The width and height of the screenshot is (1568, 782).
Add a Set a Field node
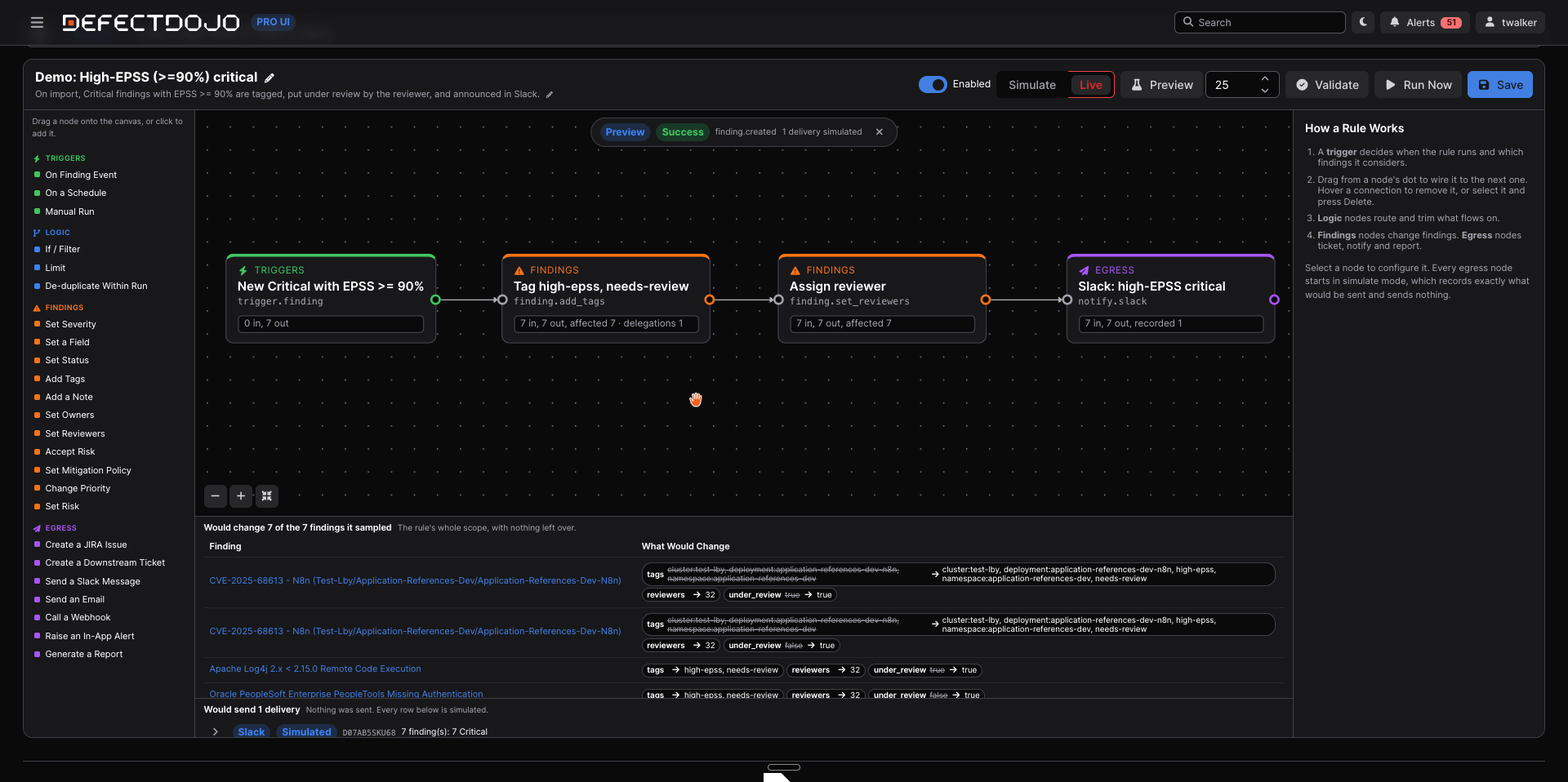[67, 342]
